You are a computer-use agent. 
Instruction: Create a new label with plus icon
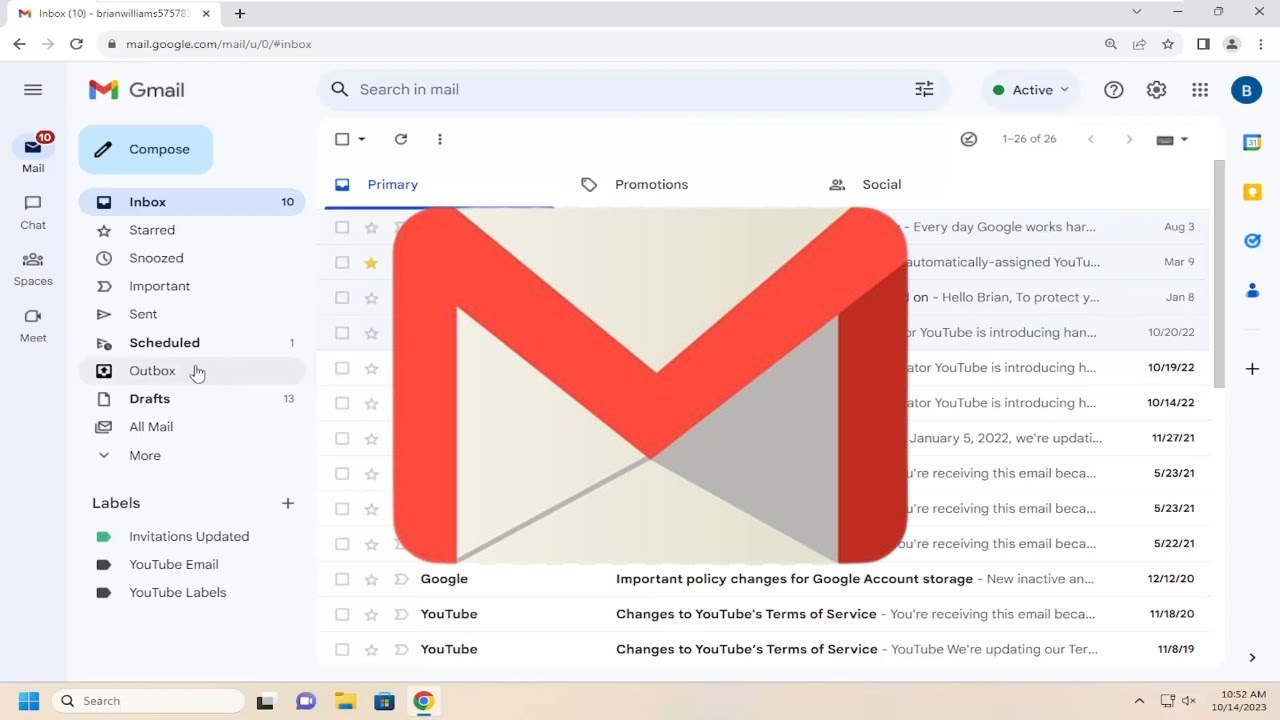[x=288, y=503]
